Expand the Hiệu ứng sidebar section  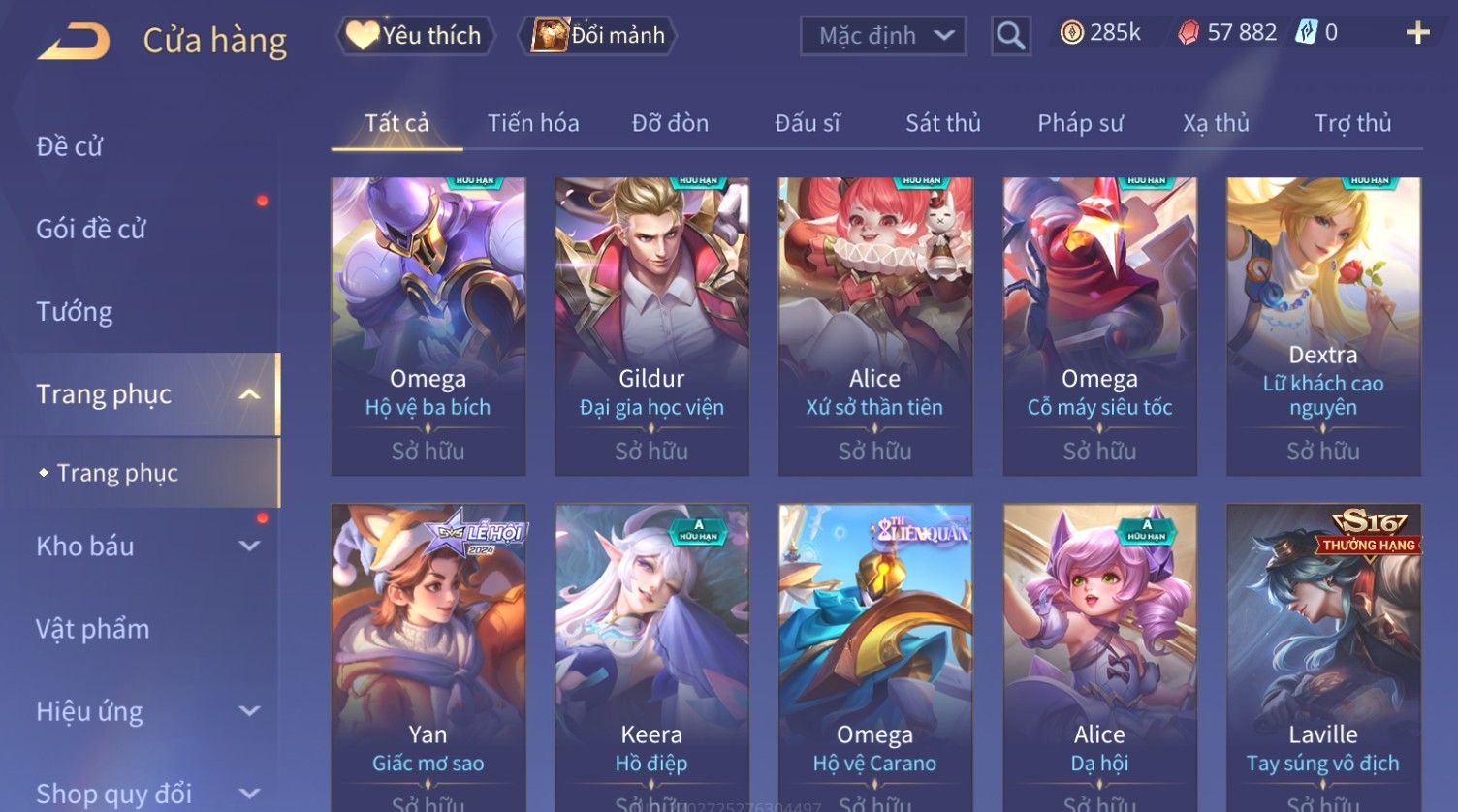tap(249, 711)
